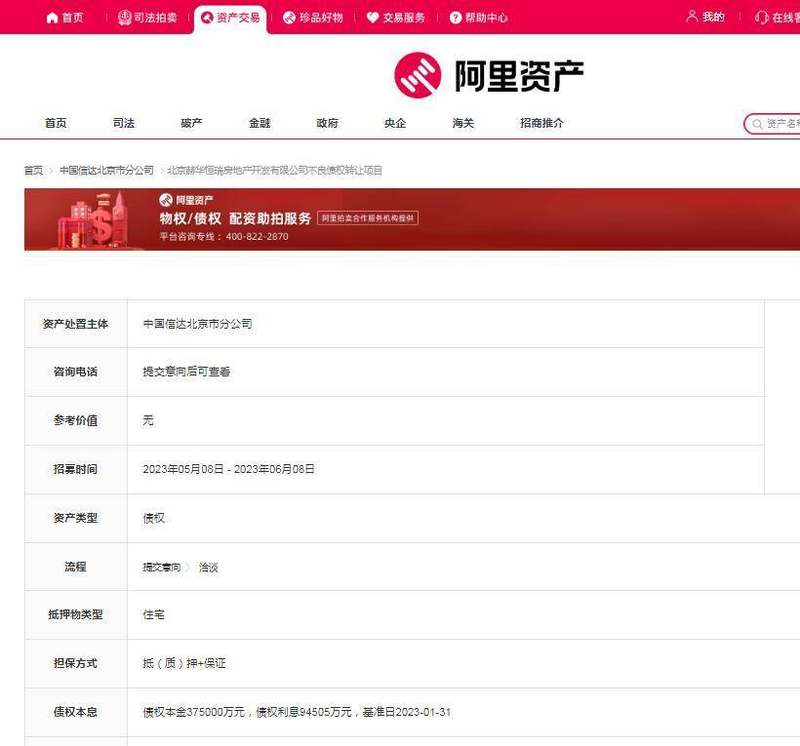800x746 pixels.
Task: Click the value 抵（质）押+保证
Action: tap(184, 663)
